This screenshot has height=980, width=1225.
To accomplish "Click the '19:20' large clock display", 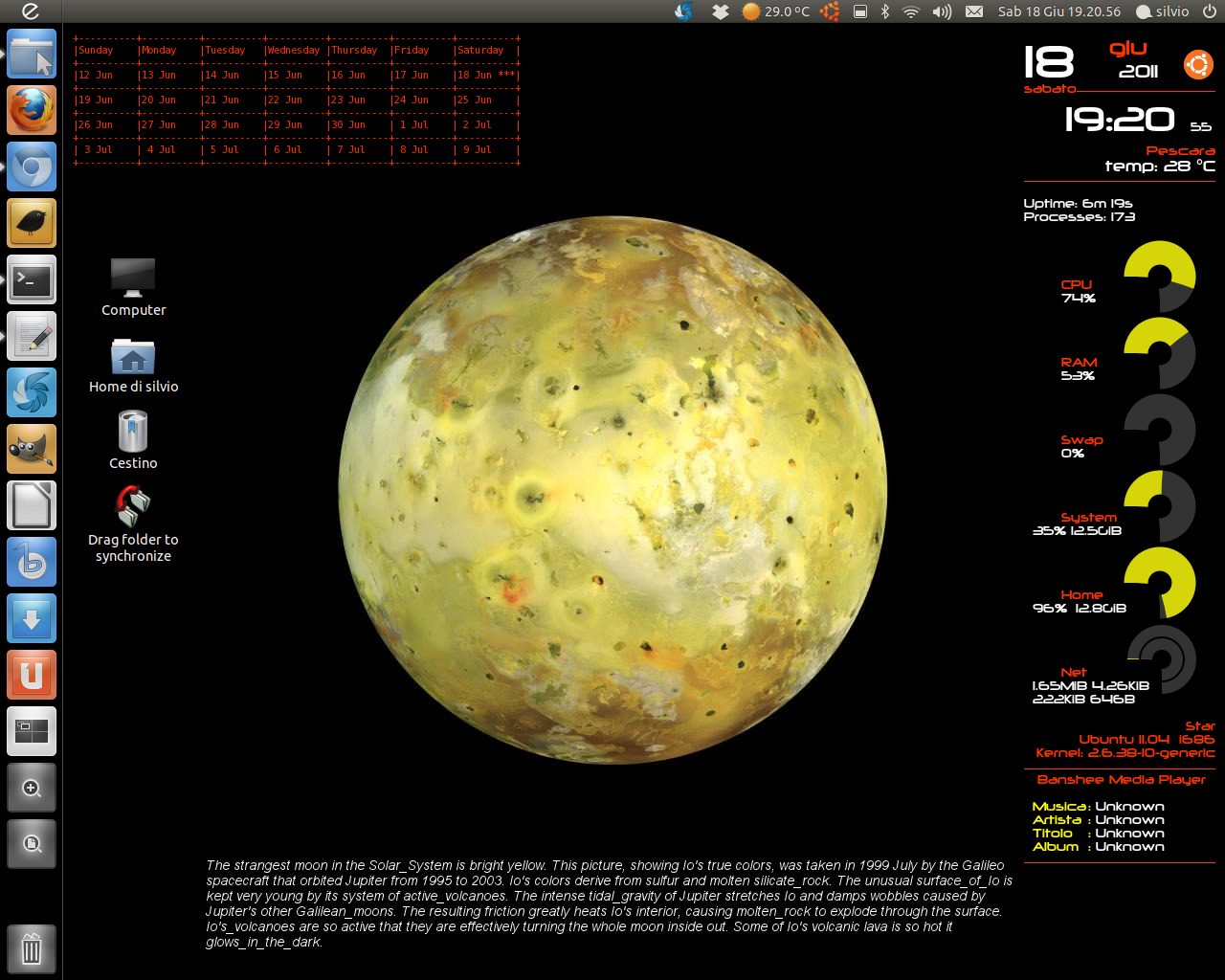I will tap(1120, 120).
